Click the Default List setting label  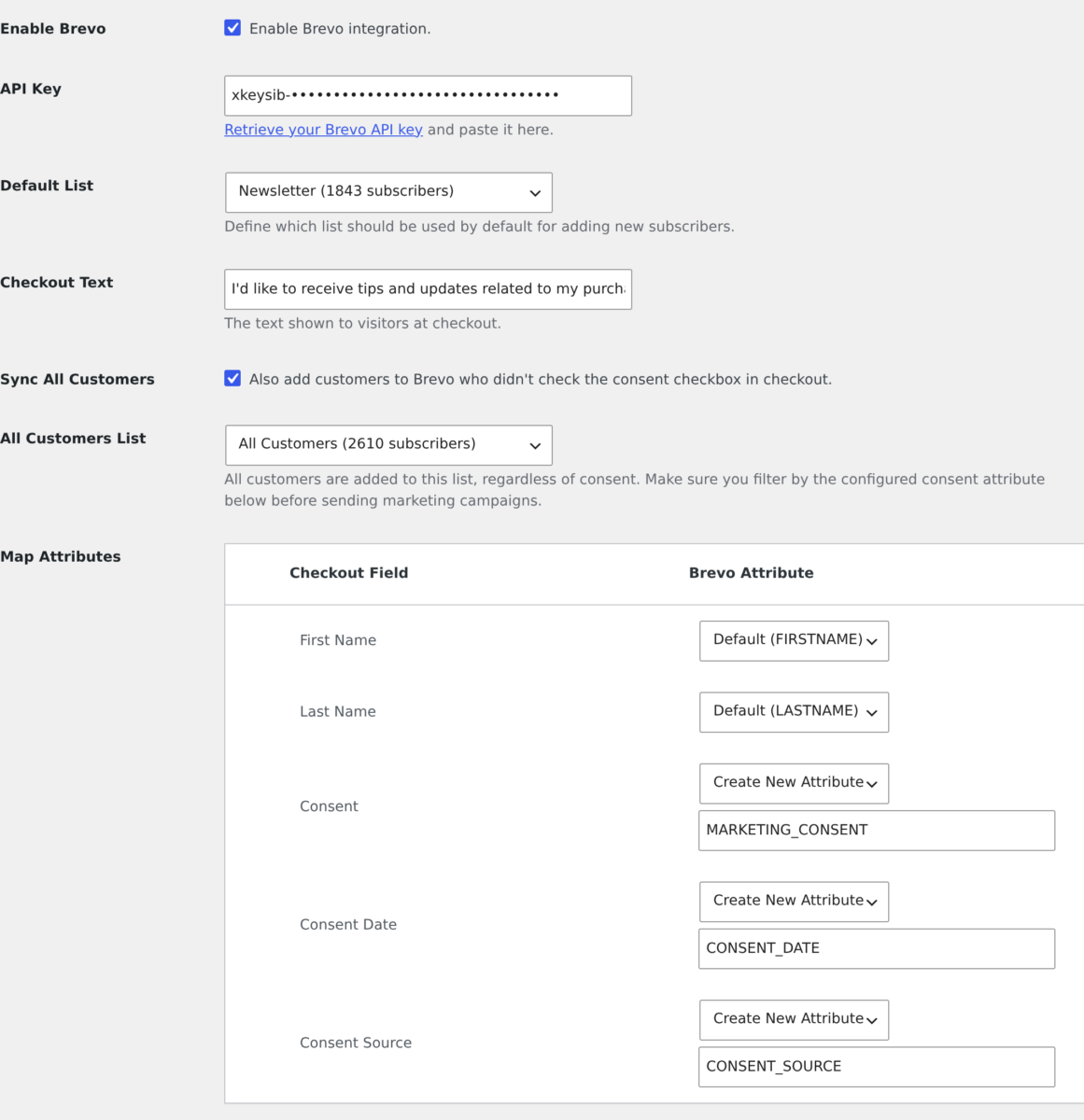pyautogui.click(x=47, y=186)
